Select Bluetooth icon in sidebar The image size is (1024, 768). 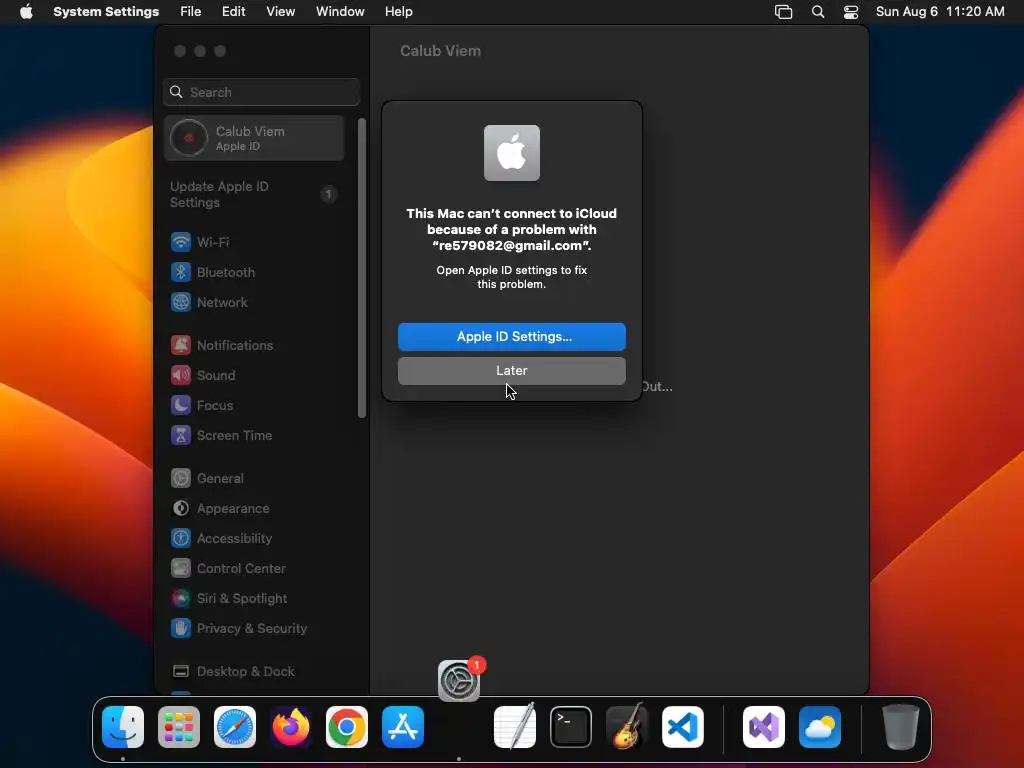coord(181,272)
